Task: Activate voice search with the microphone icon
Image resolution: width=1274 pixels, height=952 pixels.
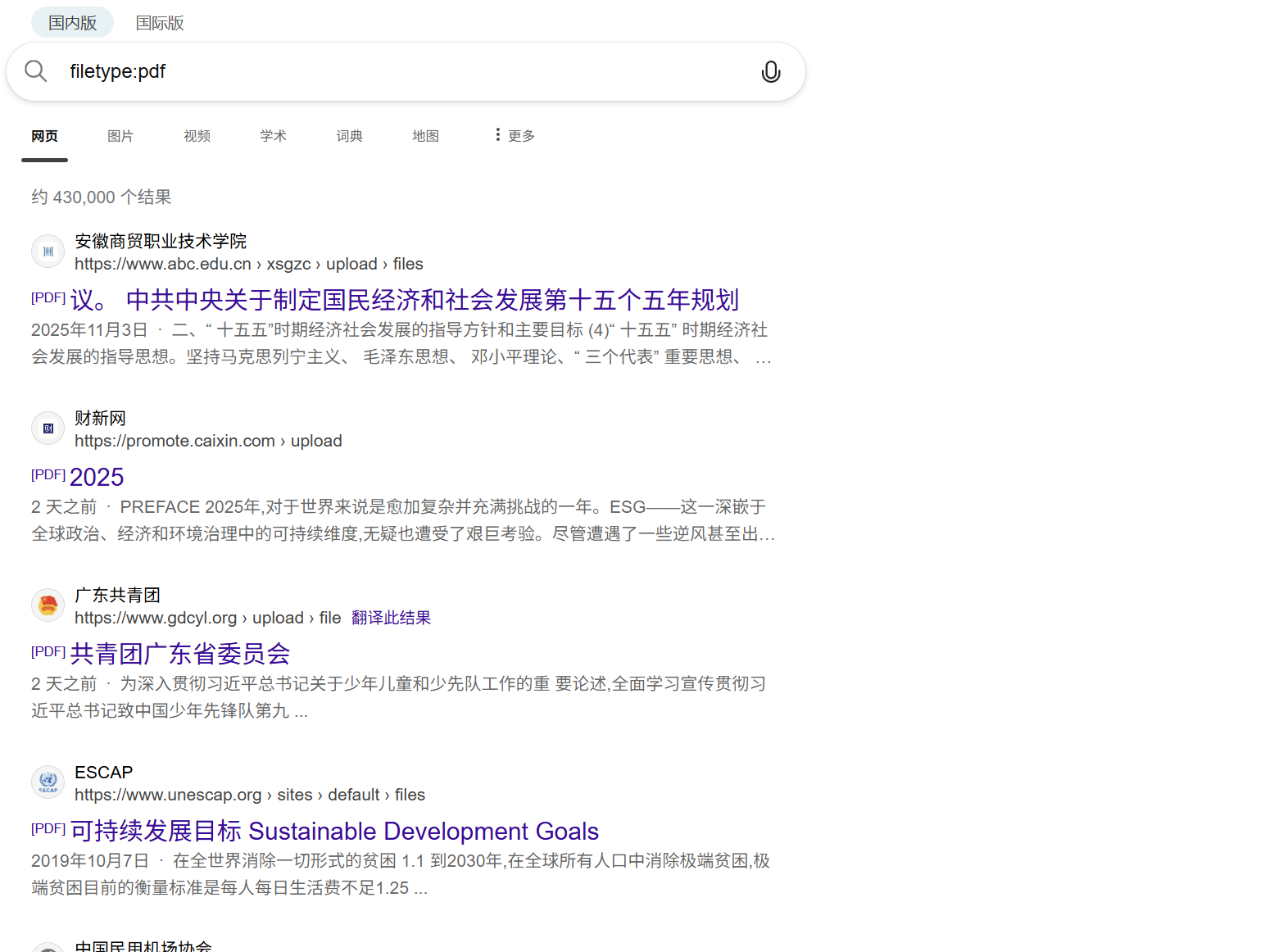Action: pyautogui.click(x=771, y=71)
